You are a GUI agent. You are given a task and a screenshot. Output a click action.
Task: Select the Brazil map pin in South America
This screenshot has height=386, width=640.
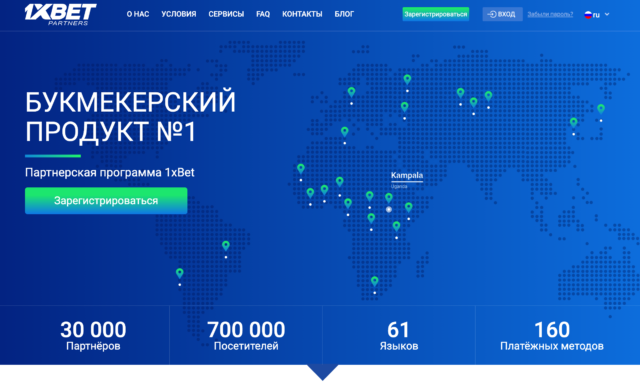click(226, 246)
